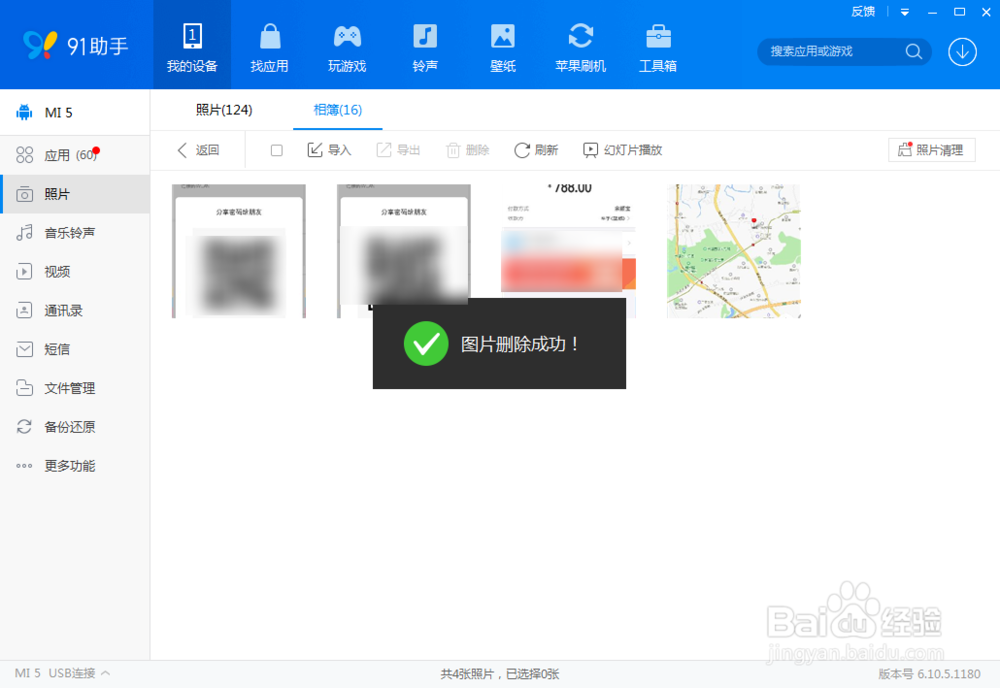Open the 壁纸 wallpapers icon
The height and width of the screenshot is (688, 1000).
tap(502, 45)
